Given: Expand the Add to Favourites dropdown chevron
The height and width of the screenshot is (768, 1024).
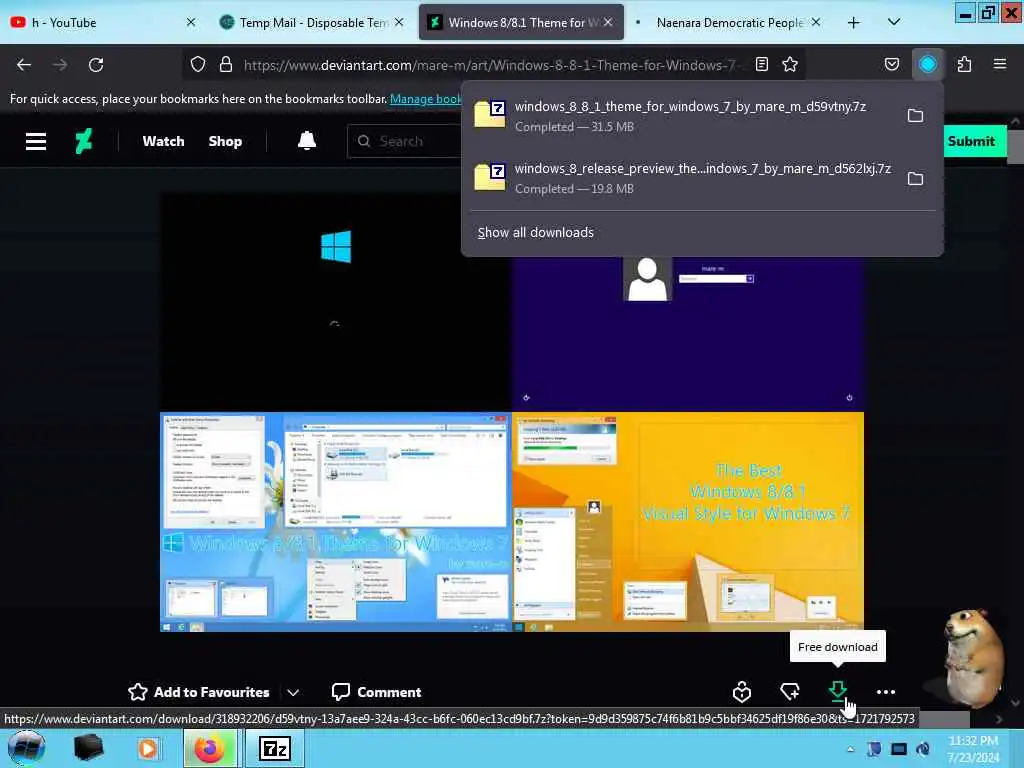Looking at the screenshot, I should point(293,692).
